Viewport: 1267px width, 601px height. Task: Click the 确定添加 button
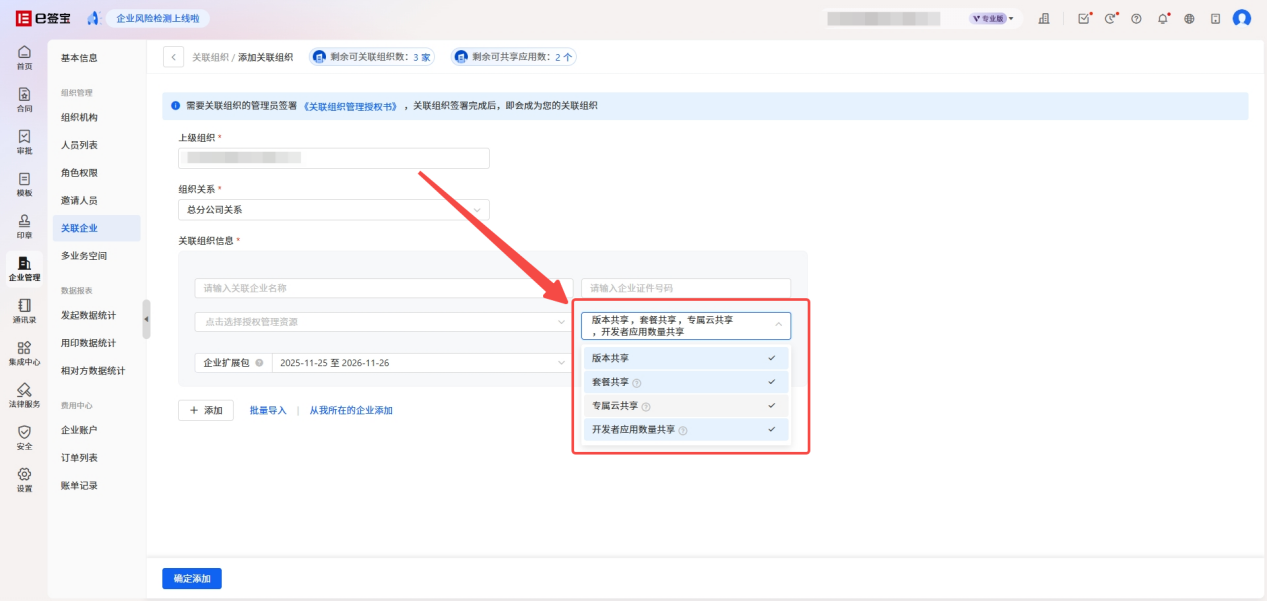pos(192,578)
